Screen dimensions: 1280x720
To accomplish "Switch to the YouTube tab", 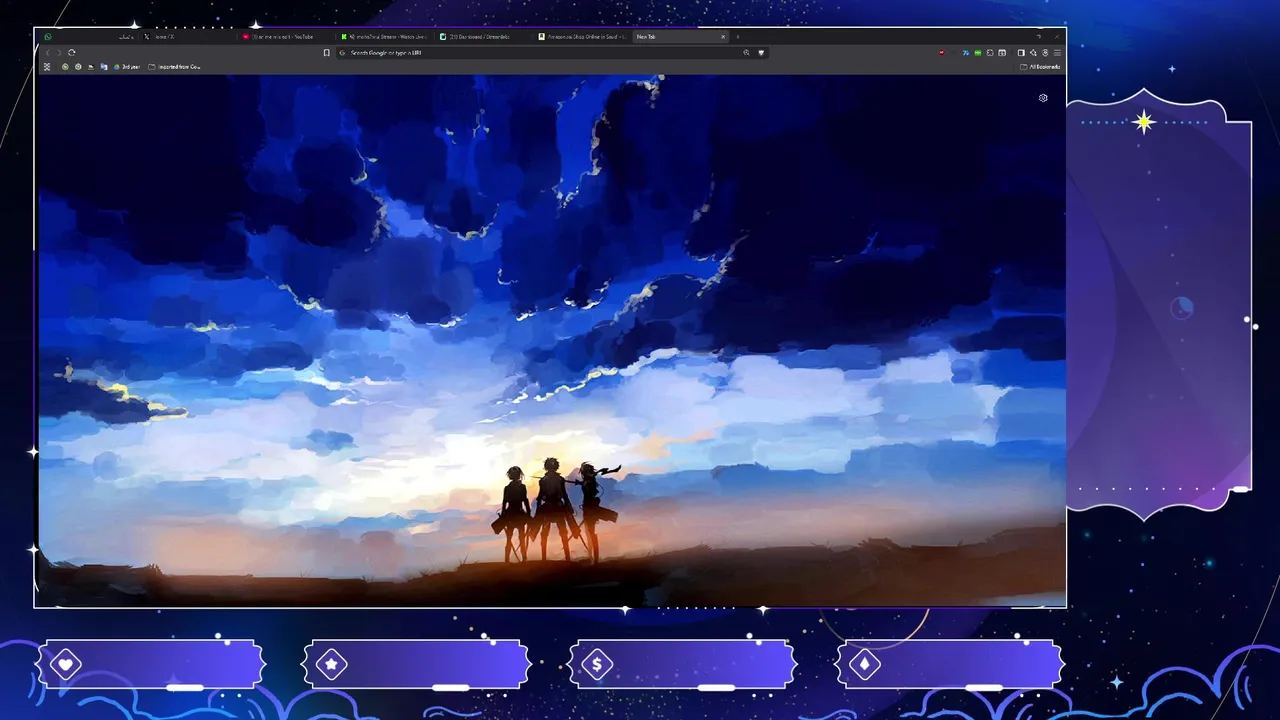I will (x=284, y=37).
